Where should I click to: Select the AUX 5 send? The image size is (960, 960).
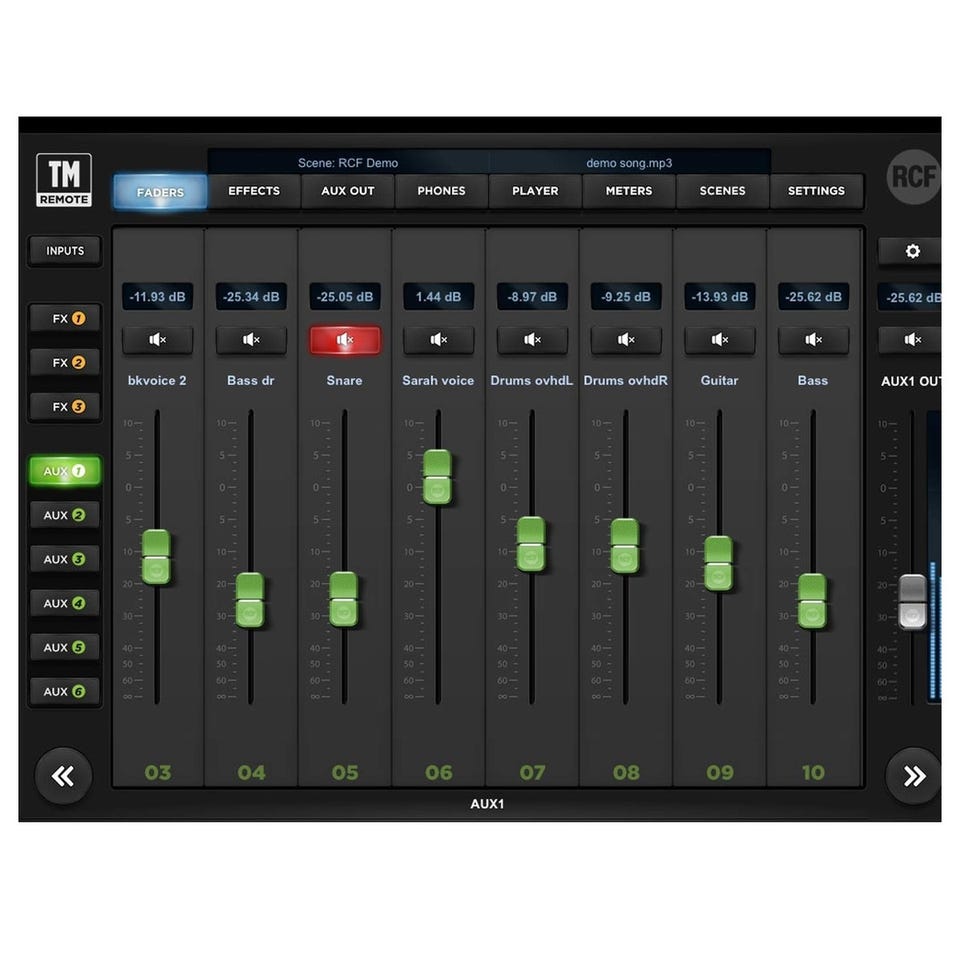pos(65,647)
